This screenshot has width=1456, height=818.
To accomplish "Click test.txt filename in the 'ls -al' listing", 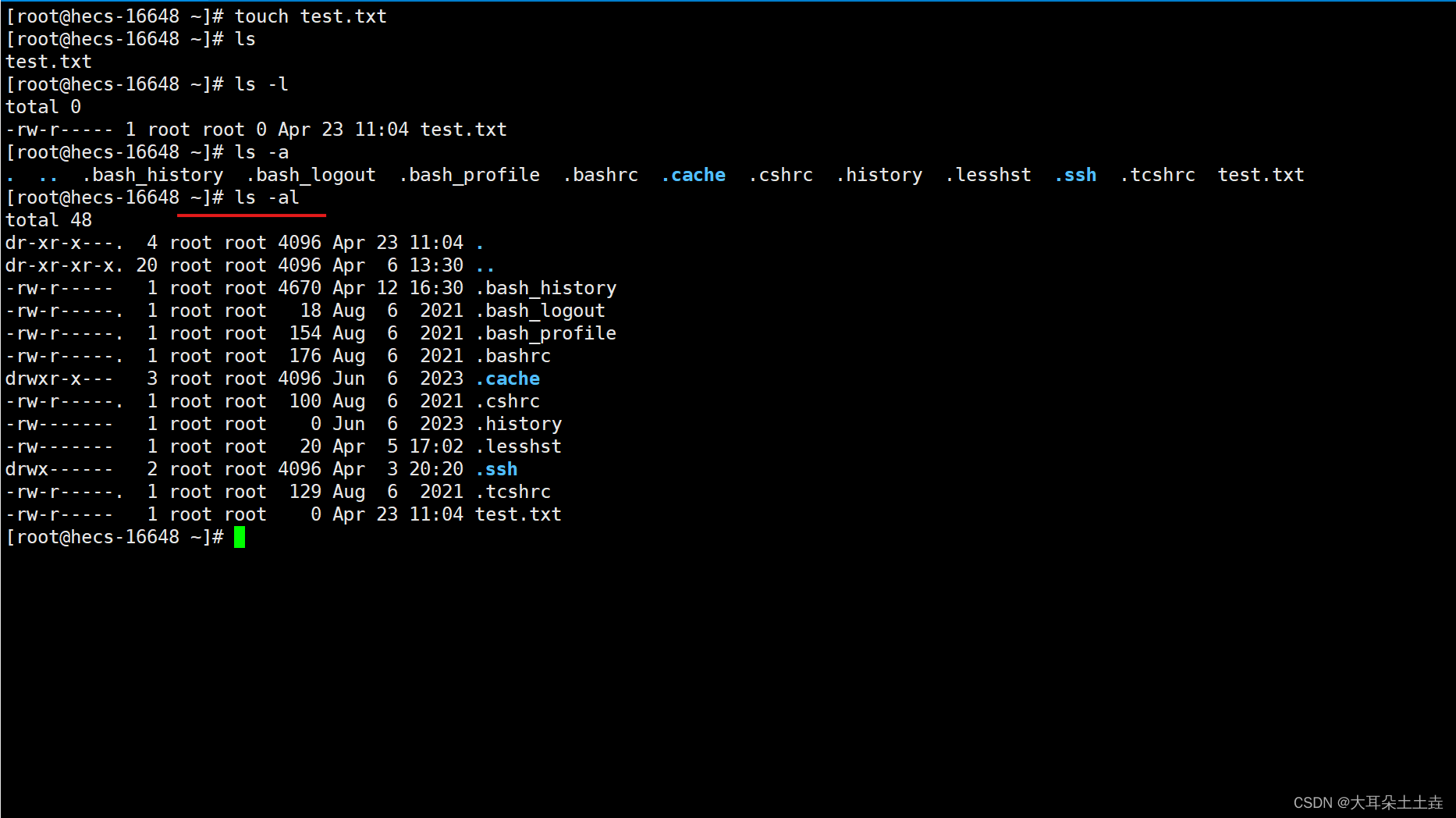I will pyautogui.click(x=518, y=514).
